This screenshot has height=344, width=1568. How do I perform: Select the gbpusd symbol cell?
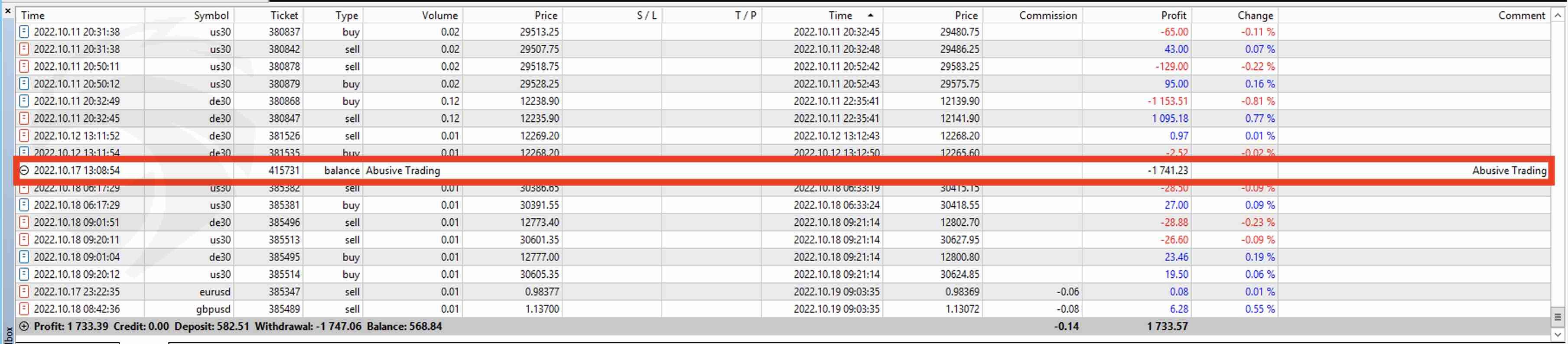point(213,309)
